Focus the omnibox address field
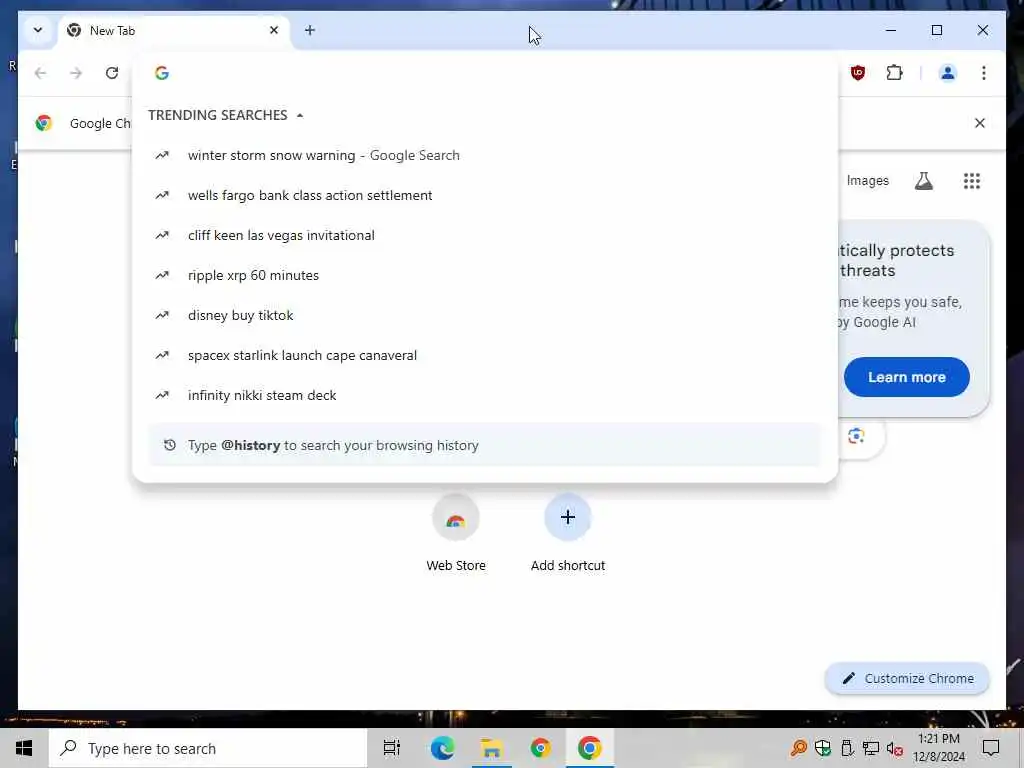This screenshot has width=1024, height=768. 485,72
